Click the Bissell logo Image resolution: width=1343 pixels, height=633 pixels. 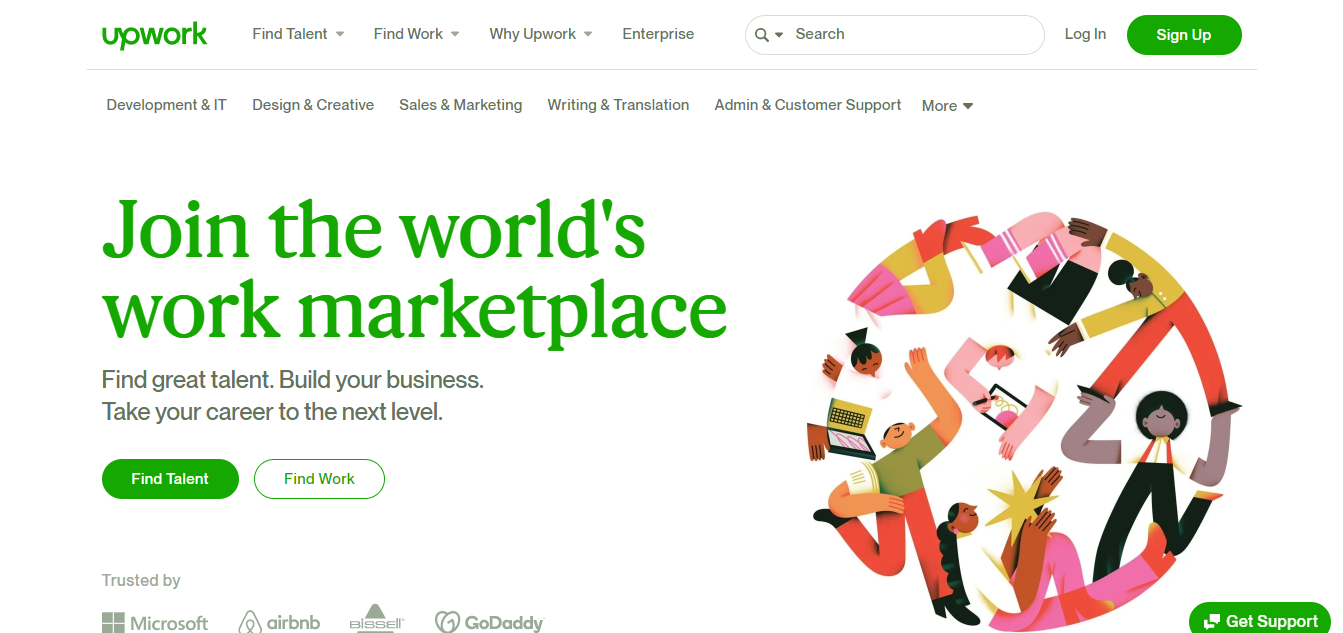pyautogui.click(x=376, y=619)
